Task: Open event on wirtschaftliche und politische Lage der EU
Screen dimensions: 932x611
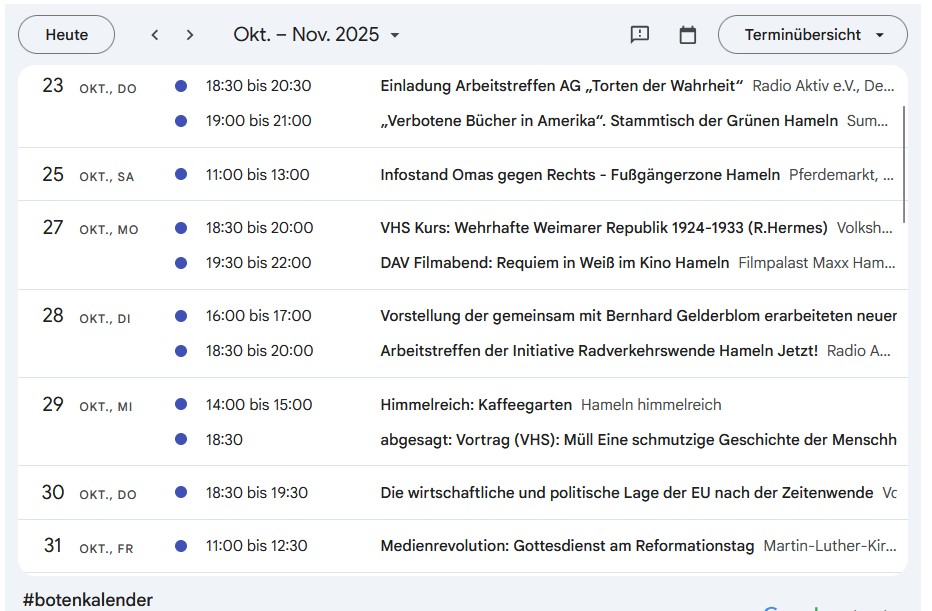Action: (626, 493)
